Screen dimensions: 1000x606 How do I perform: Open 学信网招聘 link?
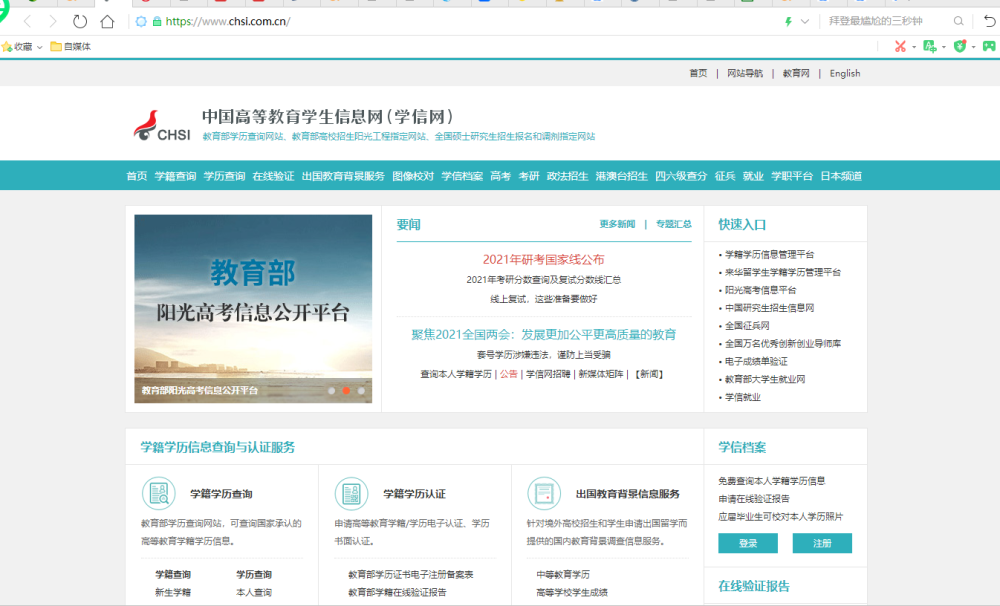click(548, 374)
